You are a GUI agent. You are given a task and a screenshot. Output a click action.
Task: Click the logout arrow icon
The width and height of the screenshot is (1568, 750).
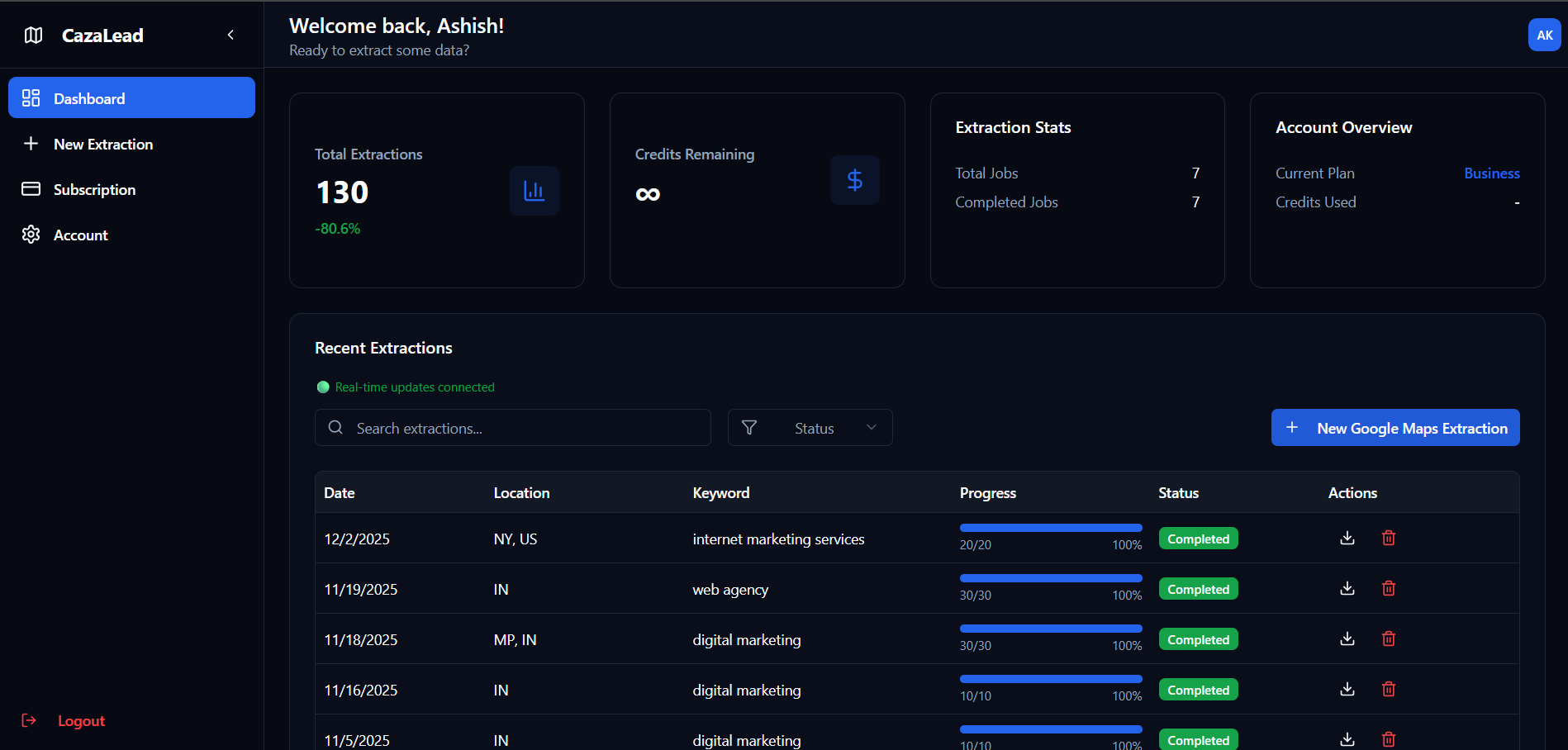tap(30, 720)
